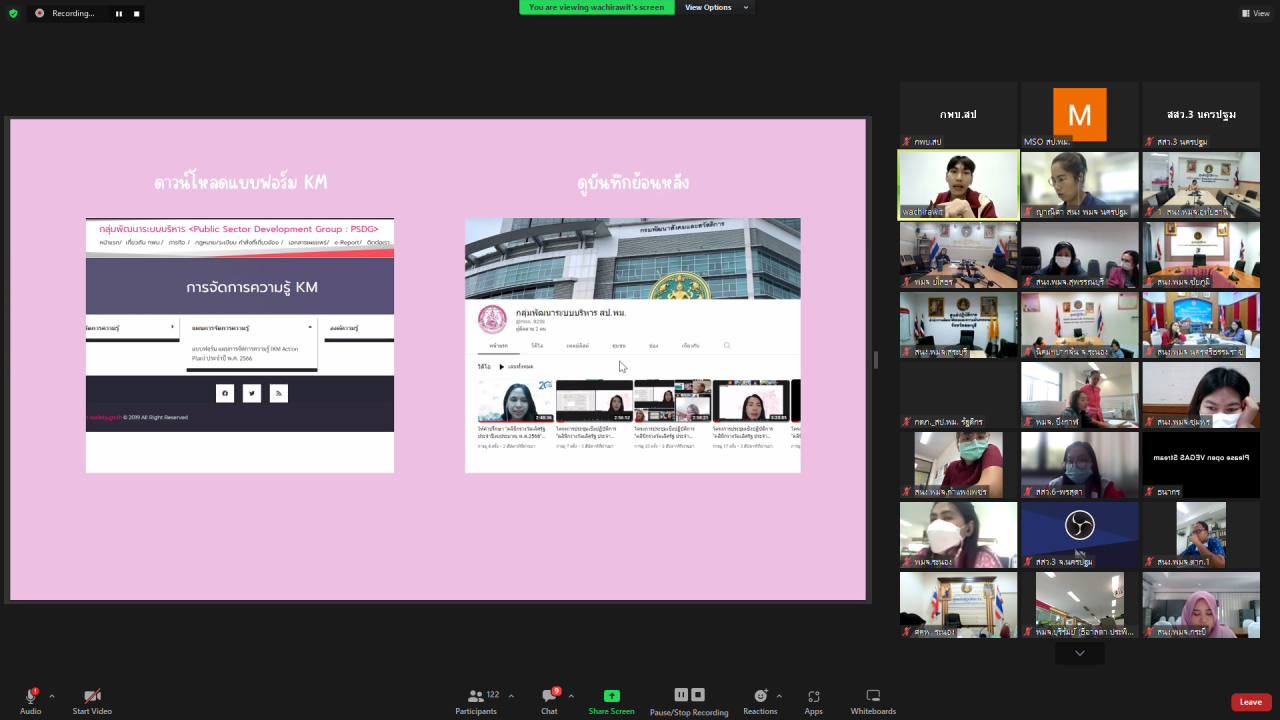Screen dimensions: 1280x720
Task: Stop recording from the top Recording bar
Action: (x=137, y=13)
